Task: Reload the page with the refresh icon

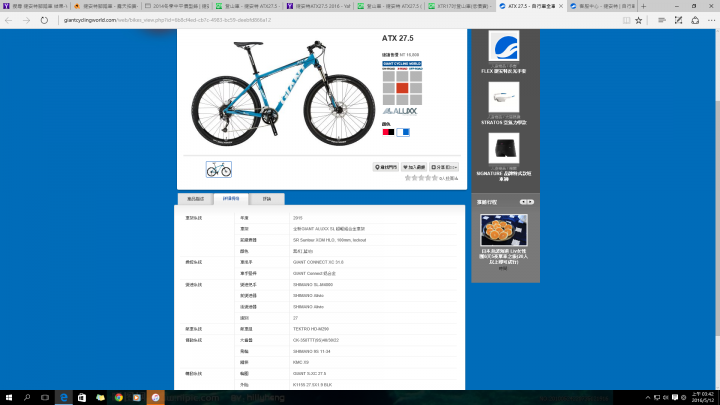Action: (x=44, y=20)
